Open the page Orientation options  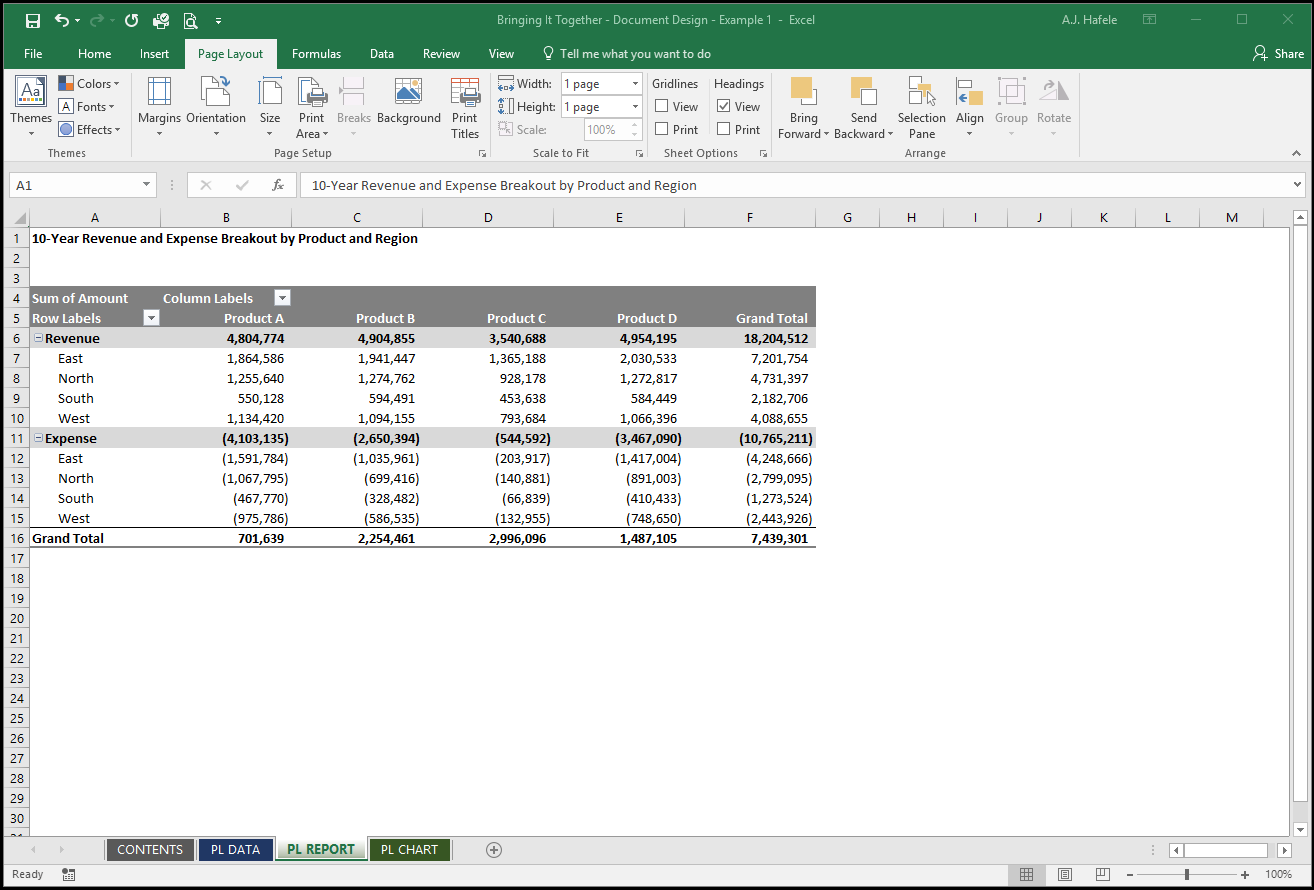coord(216,107)
